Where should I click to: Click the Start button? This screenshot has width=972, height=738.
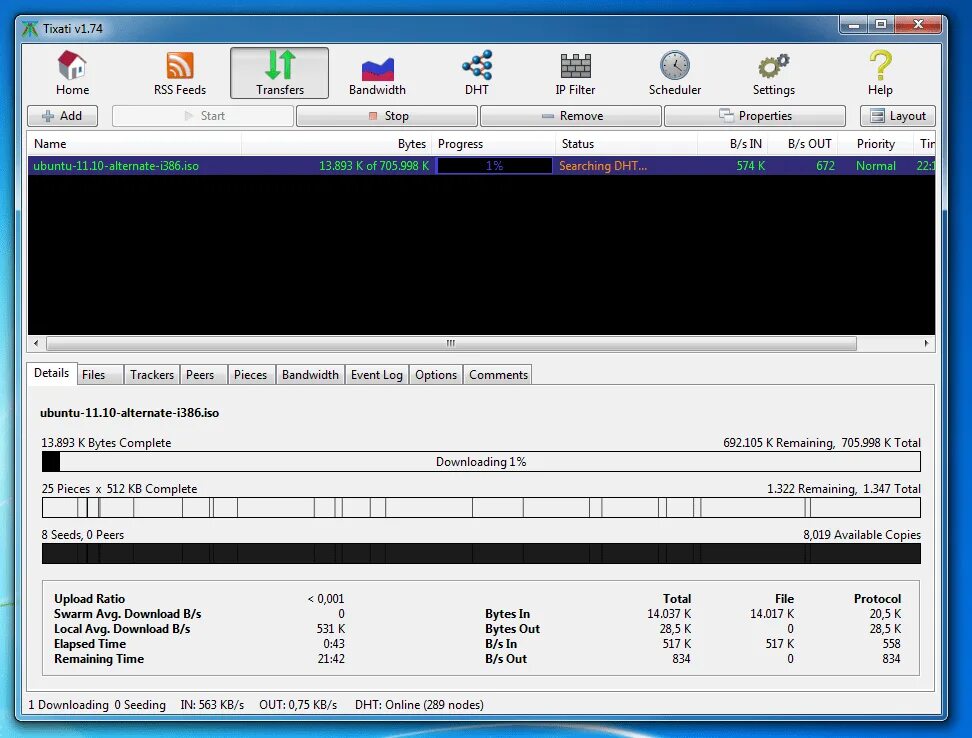(x=203, y=116)
